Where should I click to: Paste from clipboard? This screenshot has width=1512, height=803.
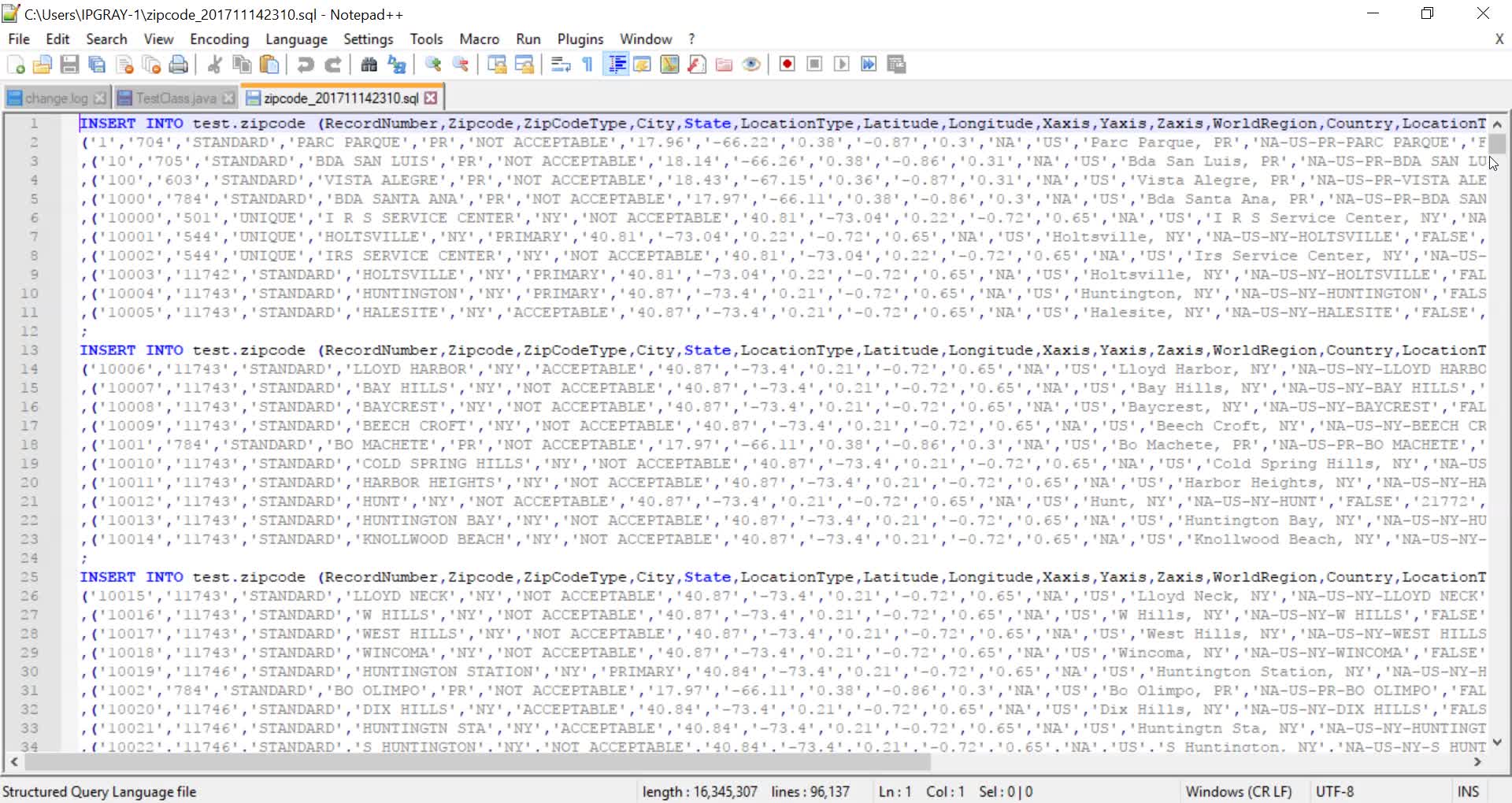tap(269, 64)
